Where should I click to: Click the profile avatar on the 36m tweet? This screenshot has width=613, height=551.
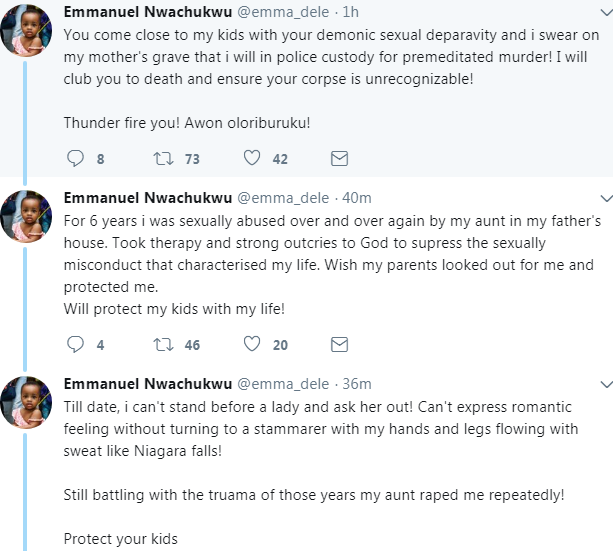26,402
